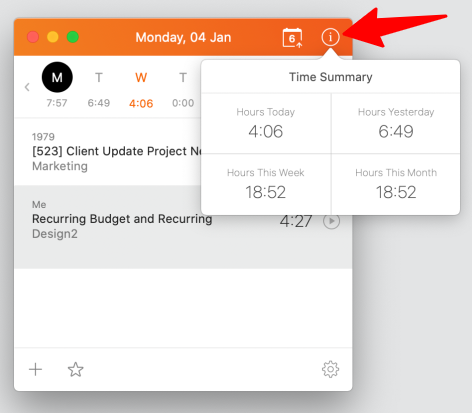Select Monday day circle
Screen dimensions: 472x413
click(57, 77)
